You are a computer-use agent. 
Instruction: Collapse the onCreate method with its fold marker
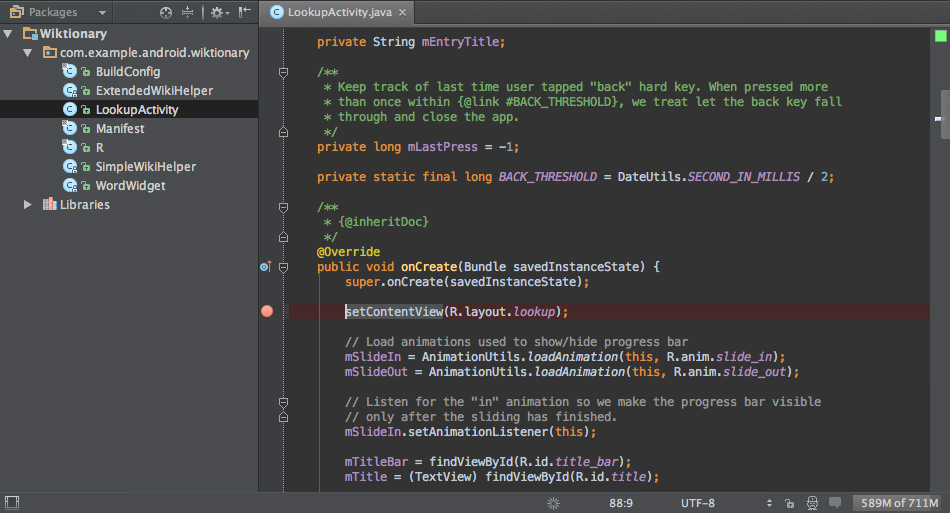(283, 267)
